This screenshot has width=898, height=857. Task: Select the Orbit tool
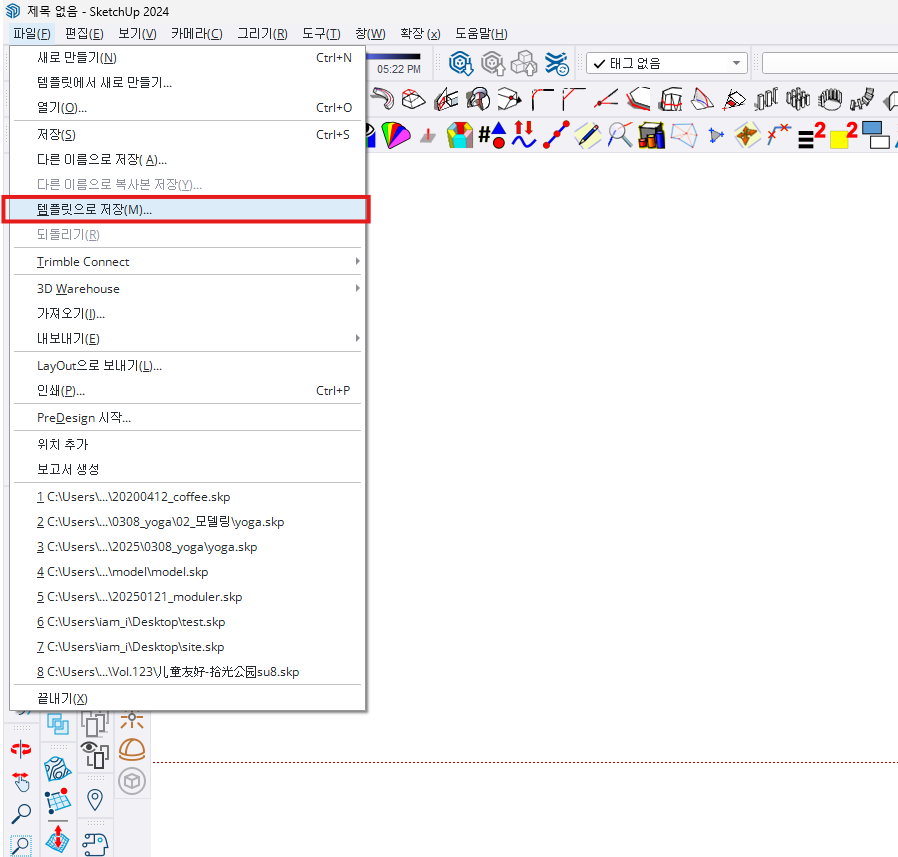pyautogui.click(x=21, y=748)
